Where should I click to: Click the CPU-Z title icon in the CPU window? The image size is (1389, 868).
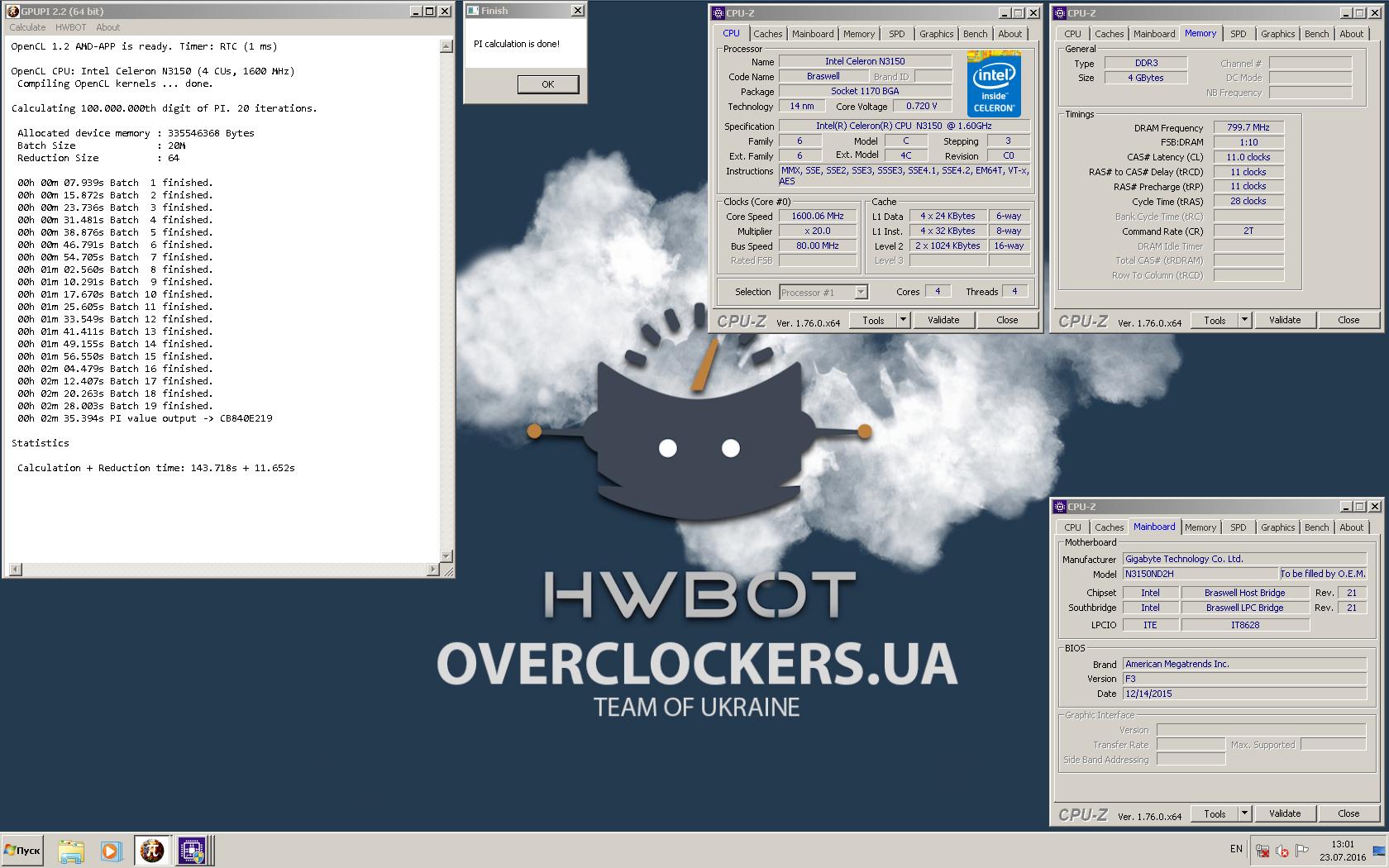(x=718, y=12)
